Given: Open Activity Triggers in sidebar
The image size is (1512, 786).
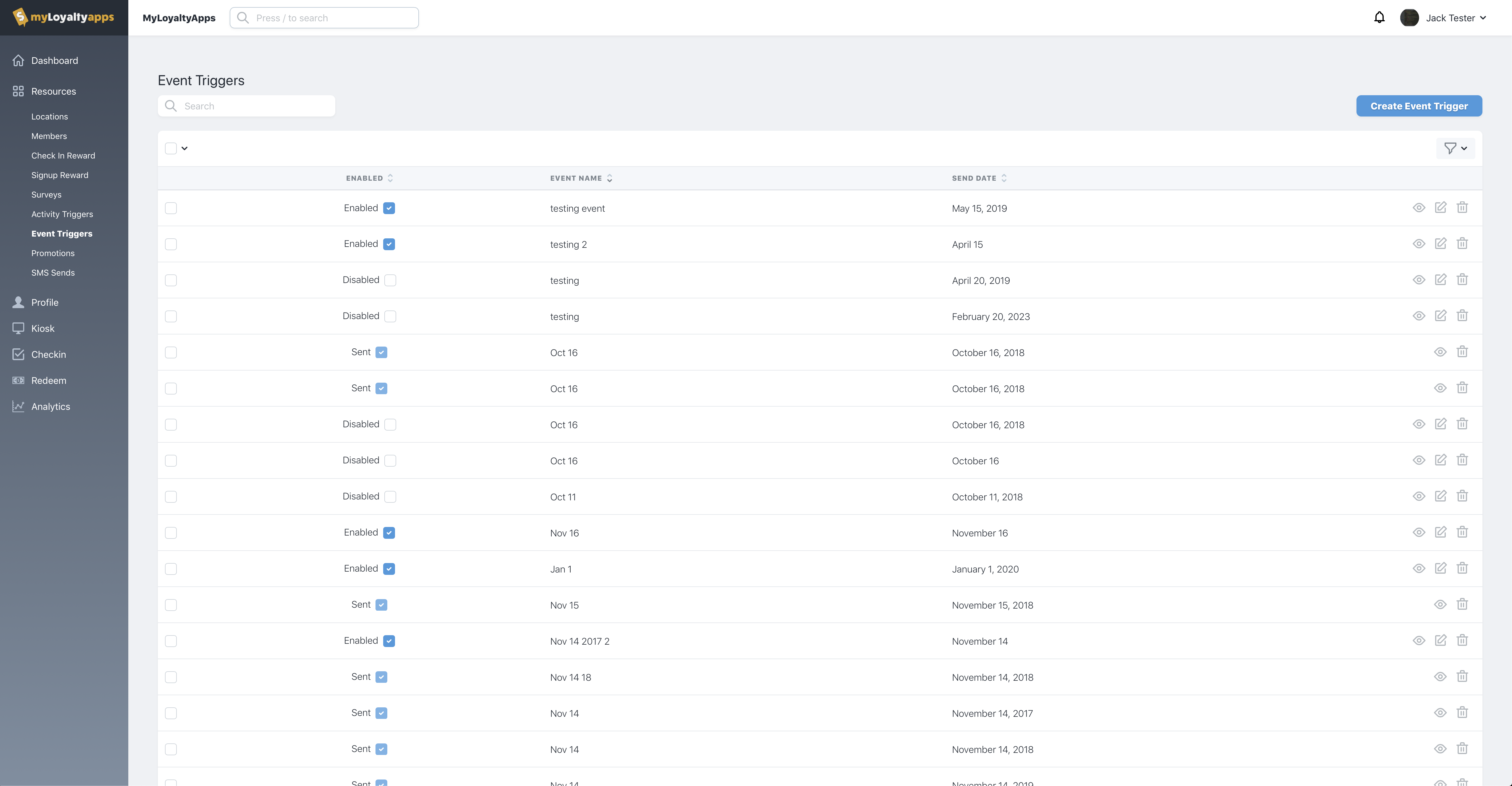Looking at the screenshot, I should (x=62, y=214).
